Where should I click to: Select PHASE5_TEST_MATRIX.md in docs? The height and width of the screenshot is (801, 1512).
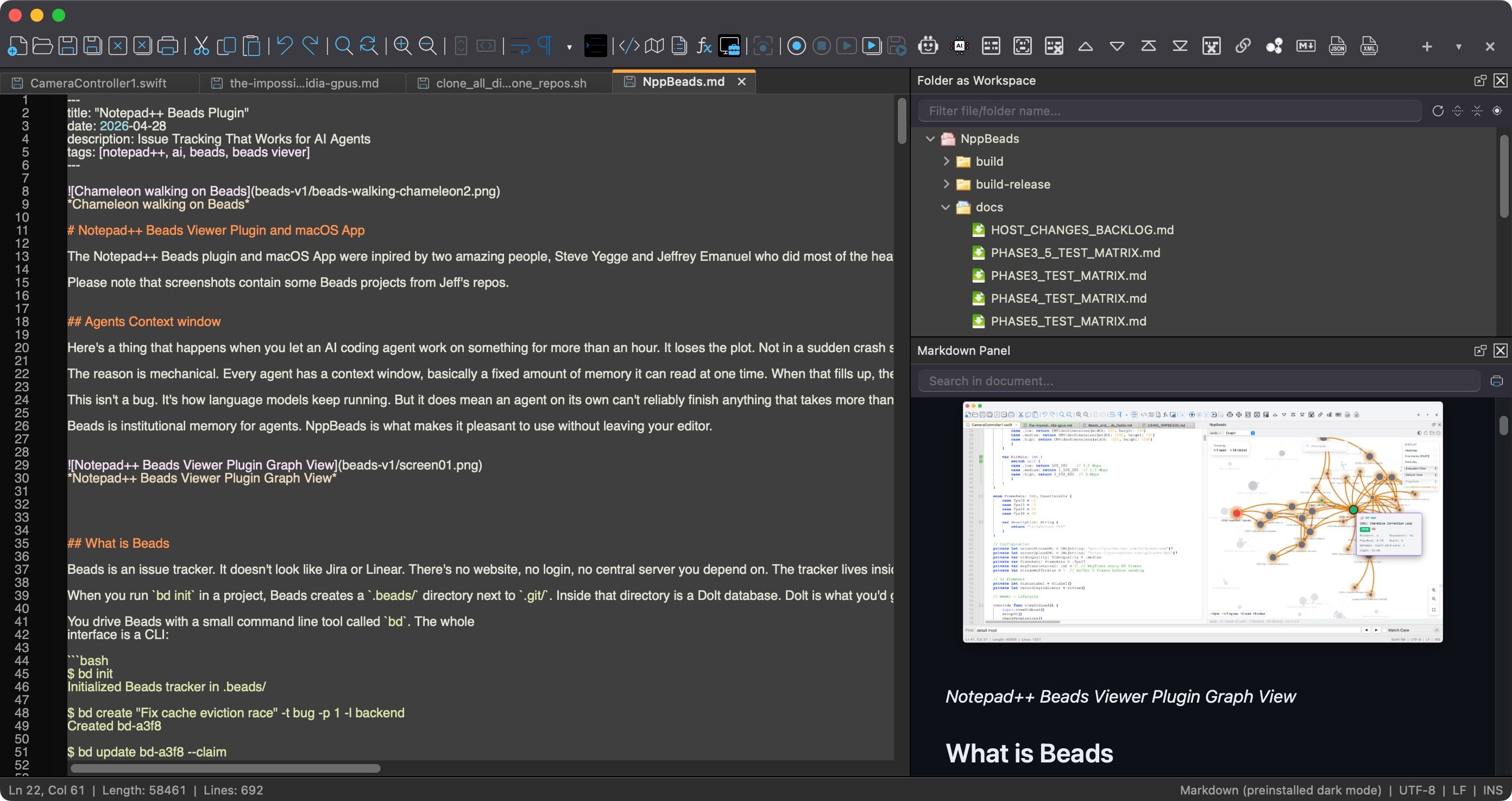(1068, 321)
